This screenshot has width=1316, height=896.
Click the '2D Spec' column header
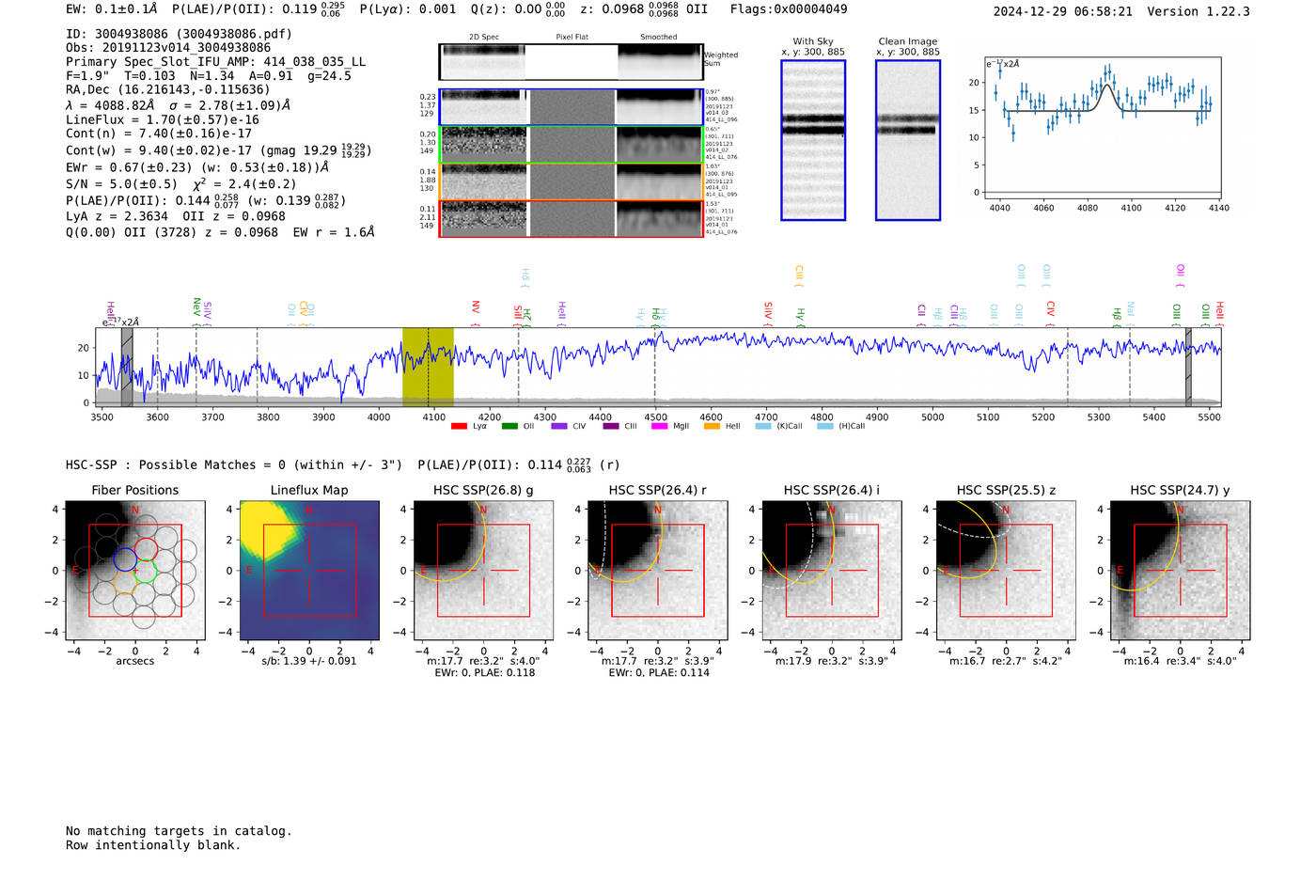click(x=484, y=38)
